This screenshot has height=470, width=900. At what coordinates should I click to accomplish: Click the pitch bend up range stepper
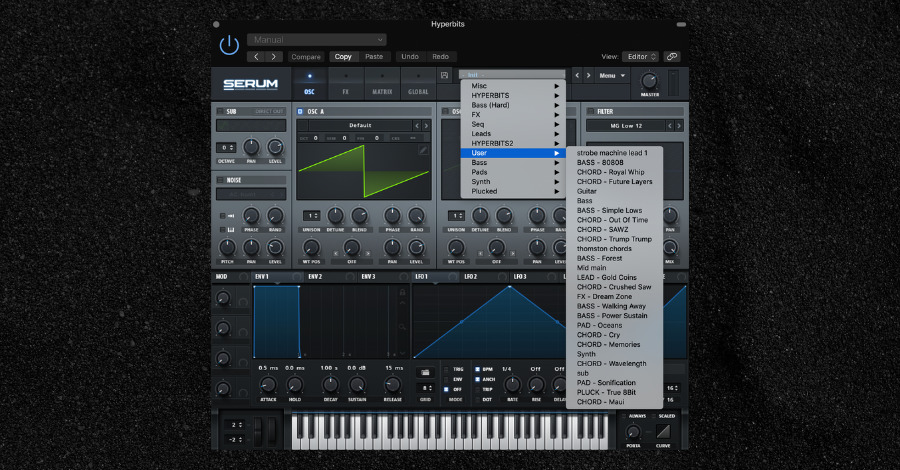pyautogui.click(x=235, y=425)
